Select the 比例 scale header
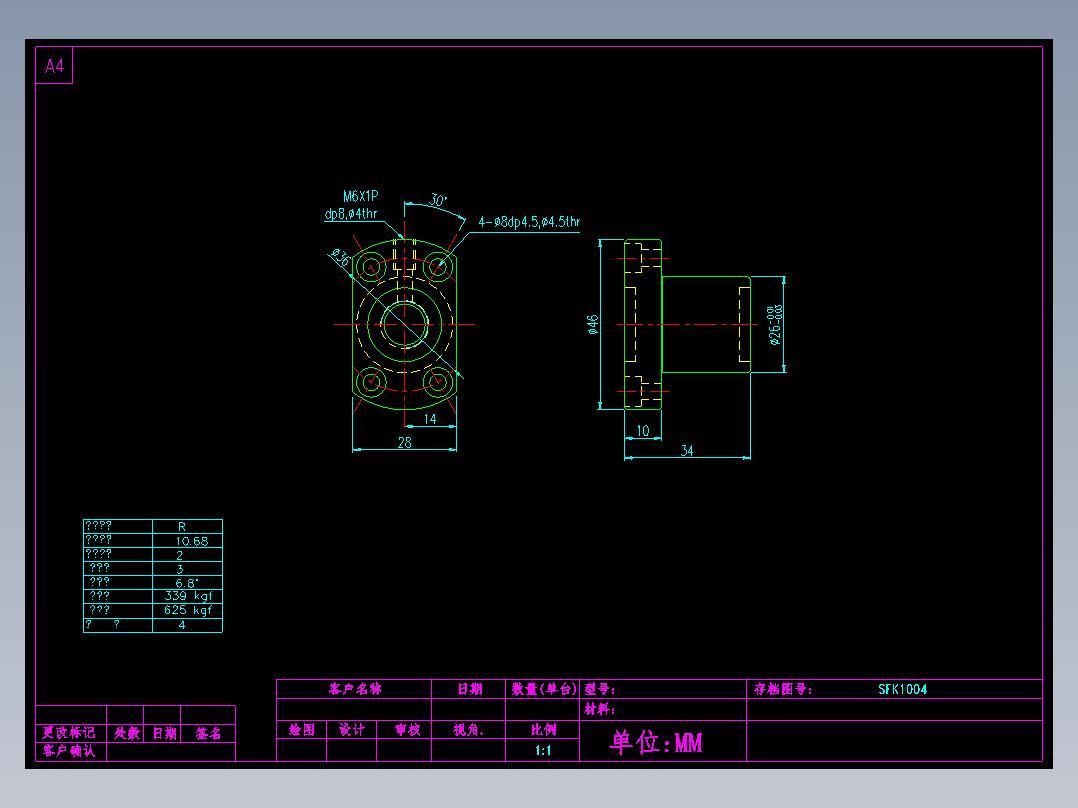Screen dimensions: 1078x808 (543, 730)
